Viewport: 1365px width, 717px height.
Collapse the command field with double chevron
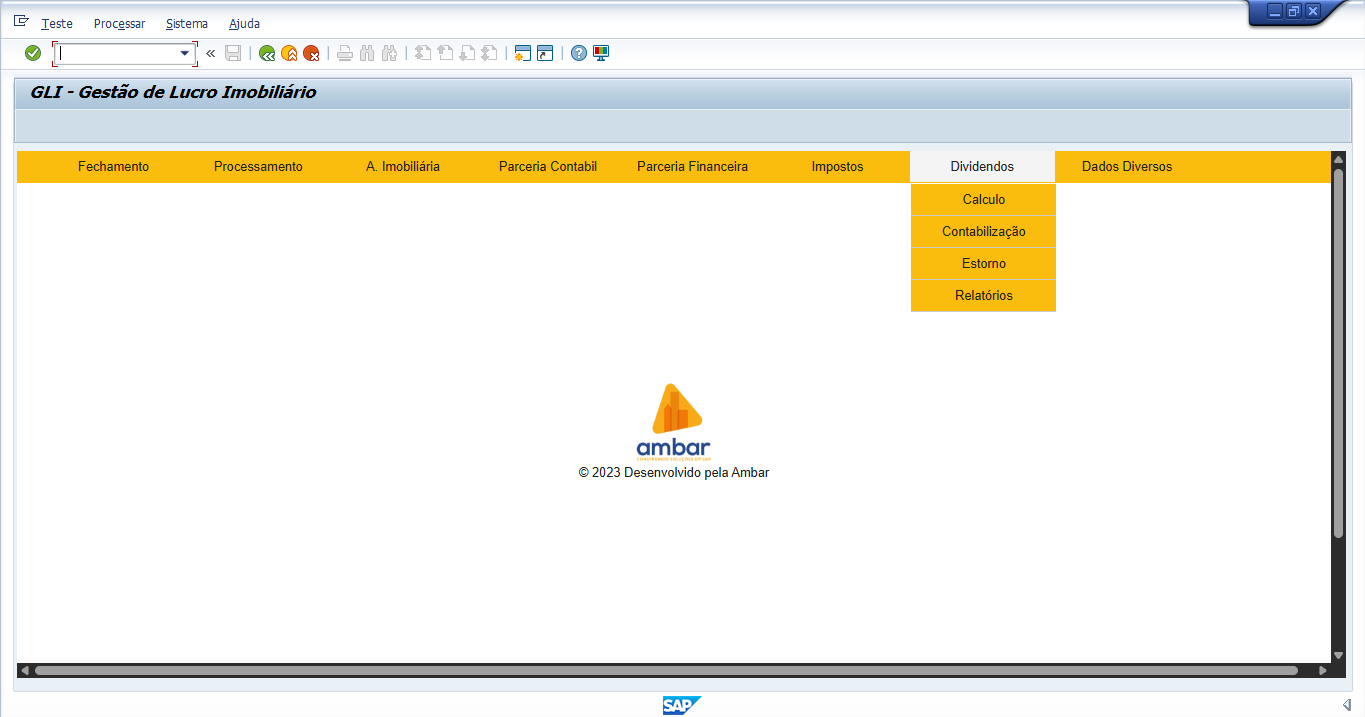pos(210,53)
